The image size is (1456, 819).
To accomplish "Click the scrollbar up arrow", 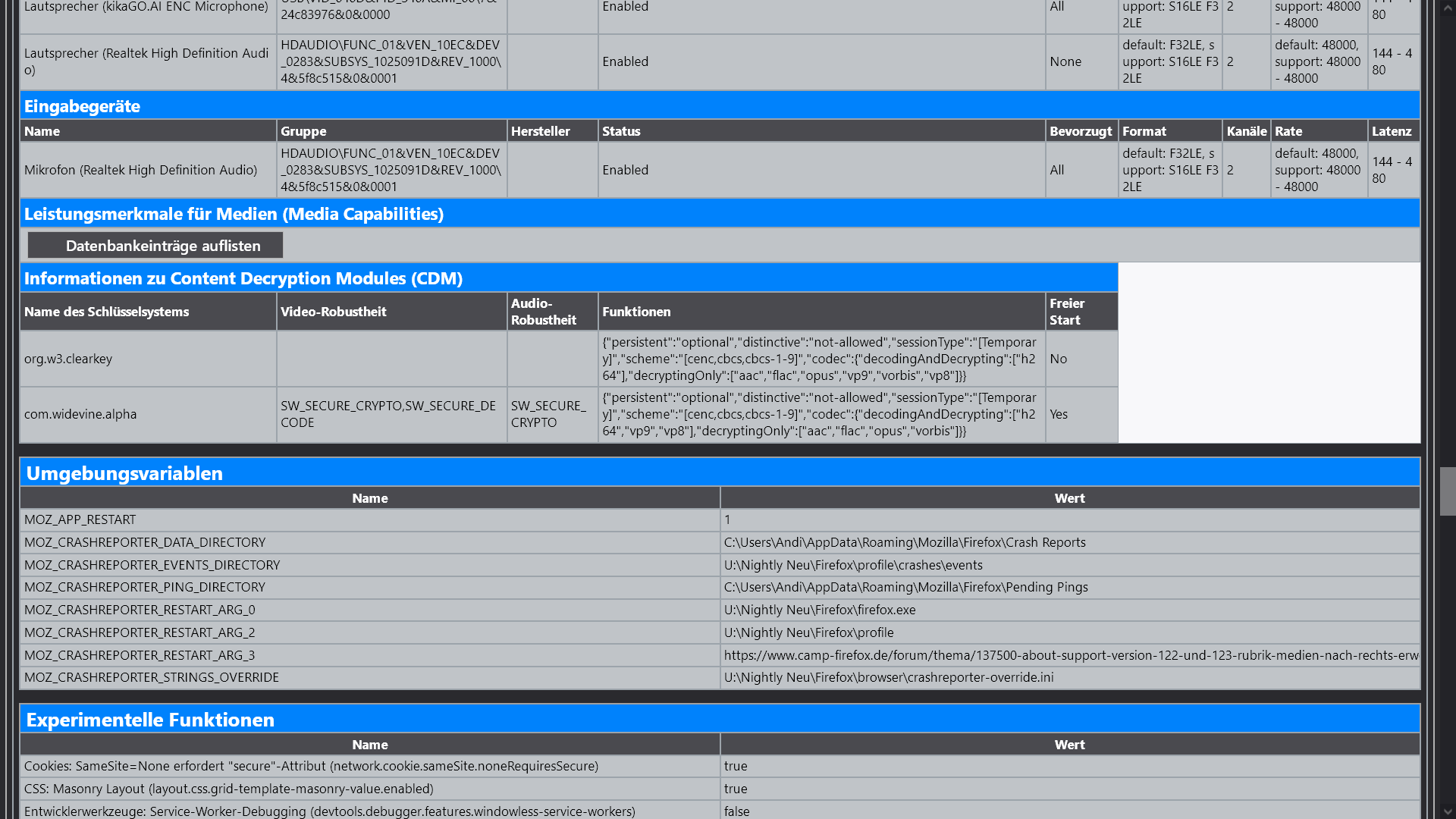I will tap(1448, 7).
